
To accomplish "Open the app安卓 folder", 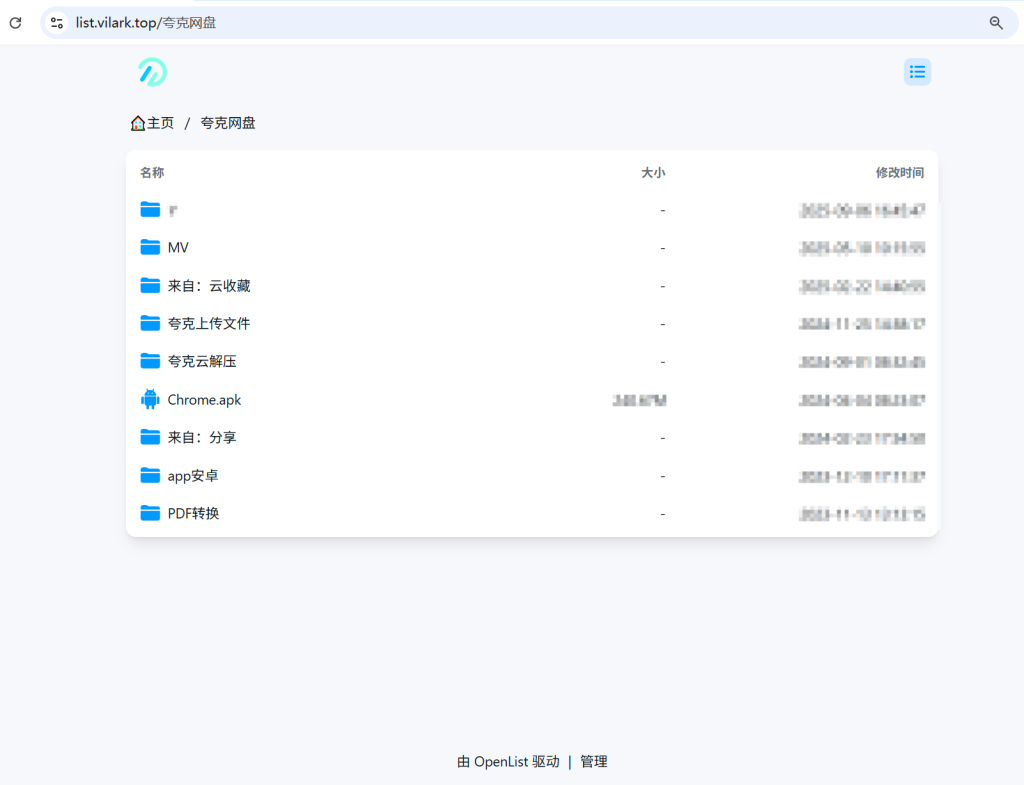I will click(192, 475).
